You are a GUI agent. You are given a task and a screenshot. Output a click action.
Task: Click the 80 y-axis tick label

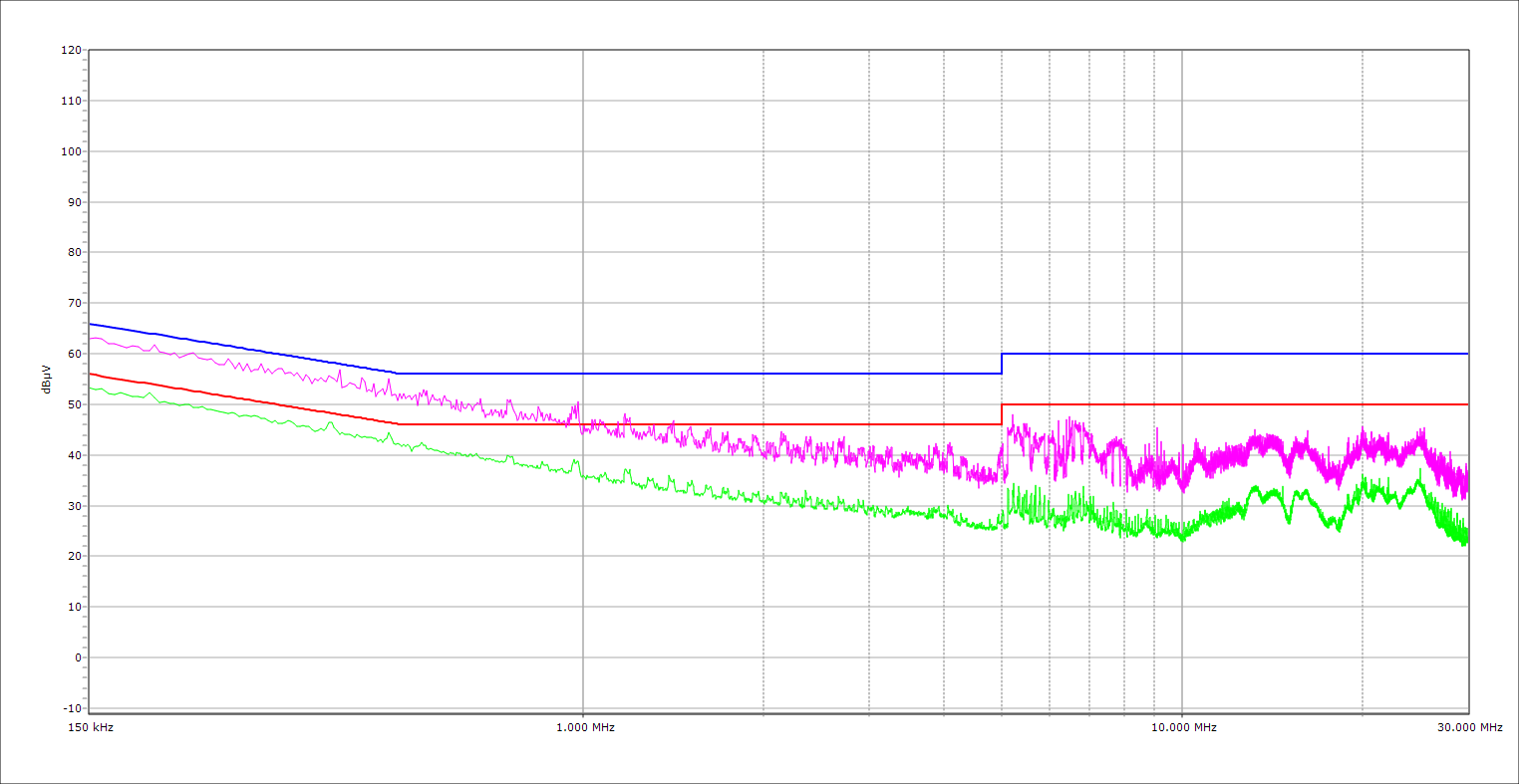coord(74,253)
